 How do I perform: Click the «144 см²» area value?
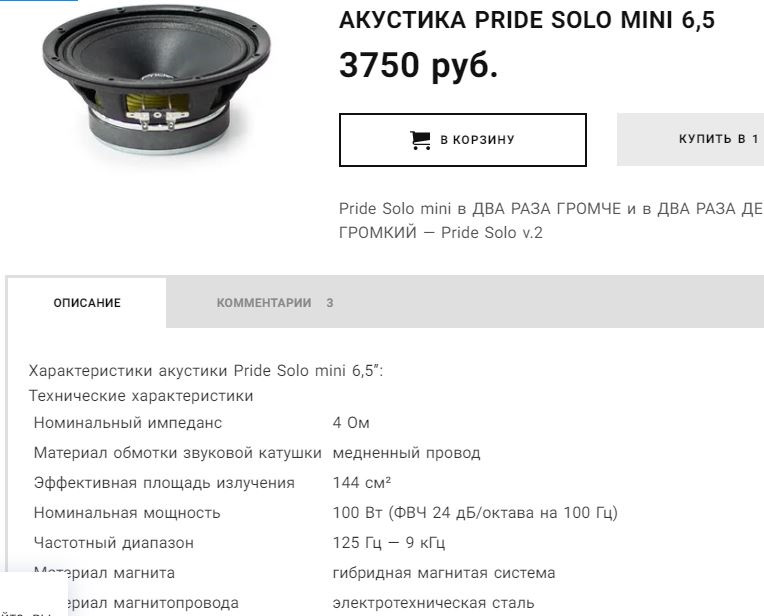coord(362,483)
